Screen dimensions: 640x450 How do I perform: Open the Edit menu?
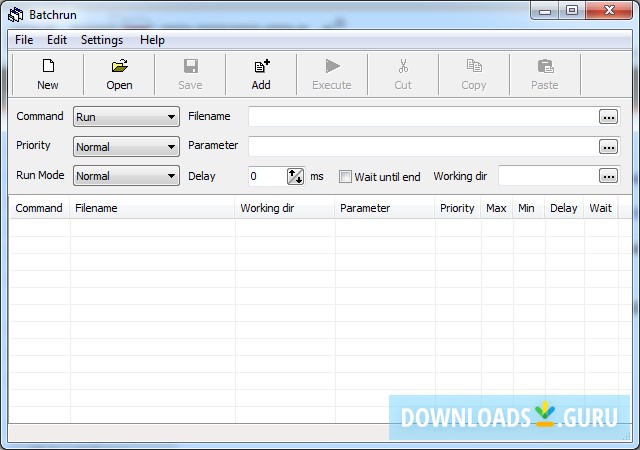pyautogui.click(x=57, y=40)
